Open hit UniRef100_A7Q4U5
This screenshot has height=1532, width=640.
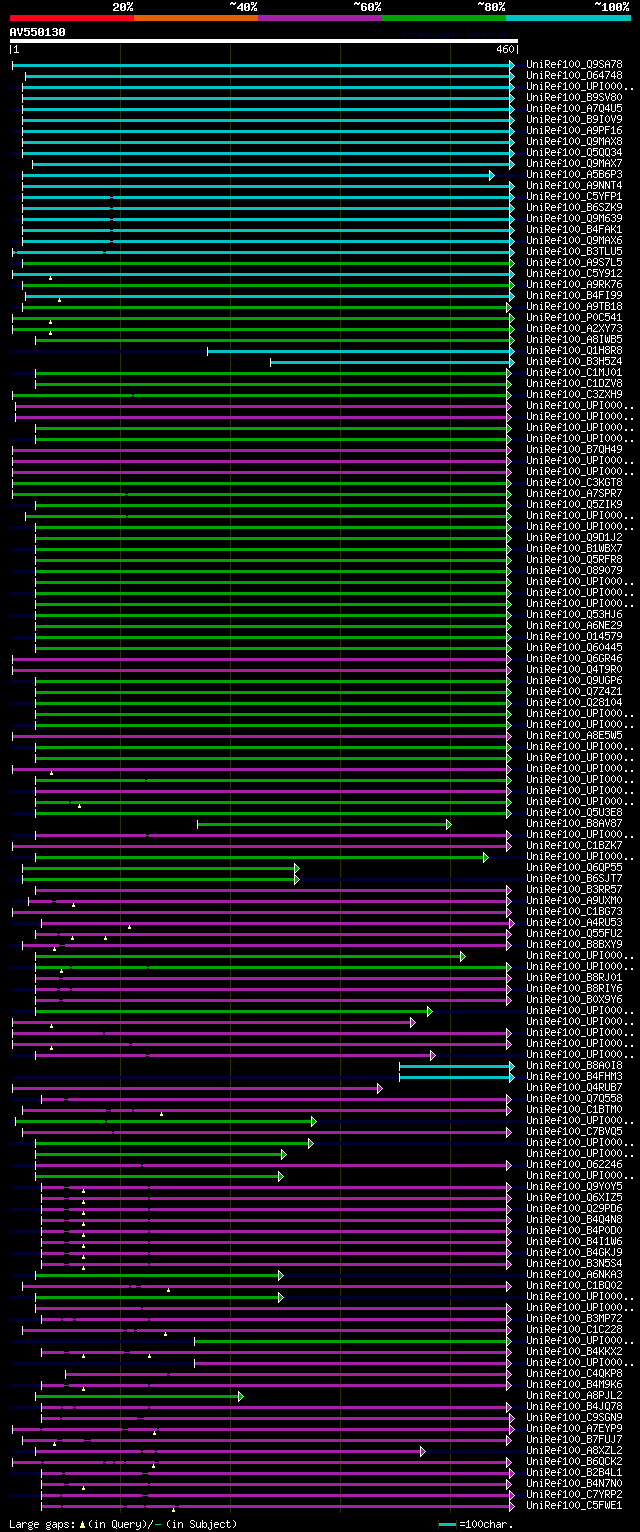(574, 108)
